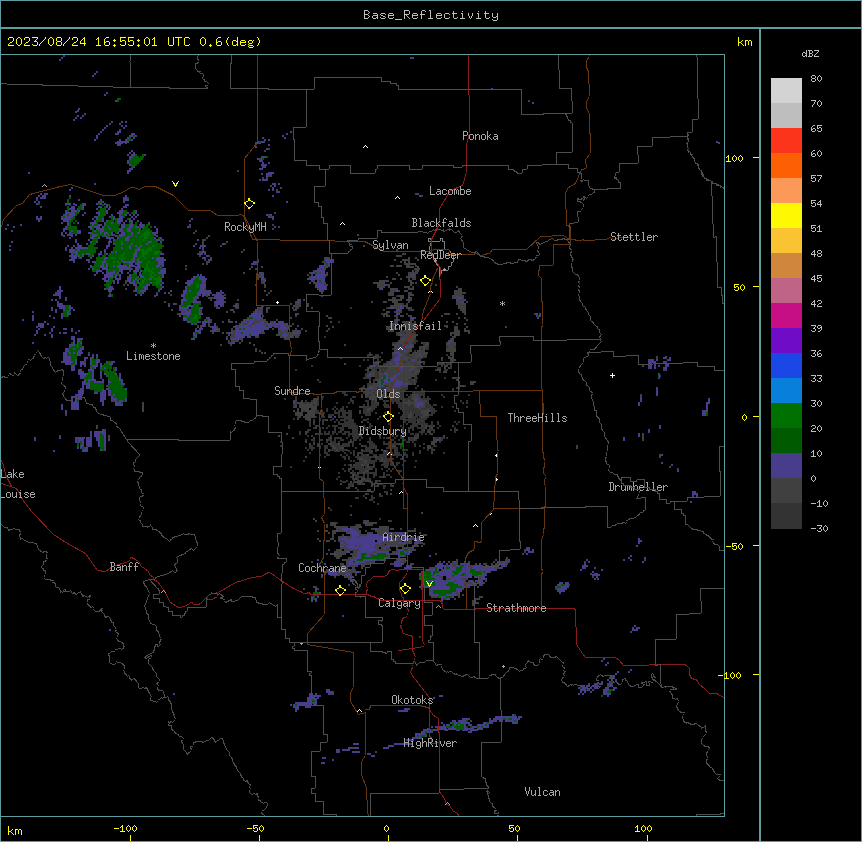Pick the orange 60-57 dBZ legend swatch
The width and height of the screenshot is (862, 842).
point(786,165)
